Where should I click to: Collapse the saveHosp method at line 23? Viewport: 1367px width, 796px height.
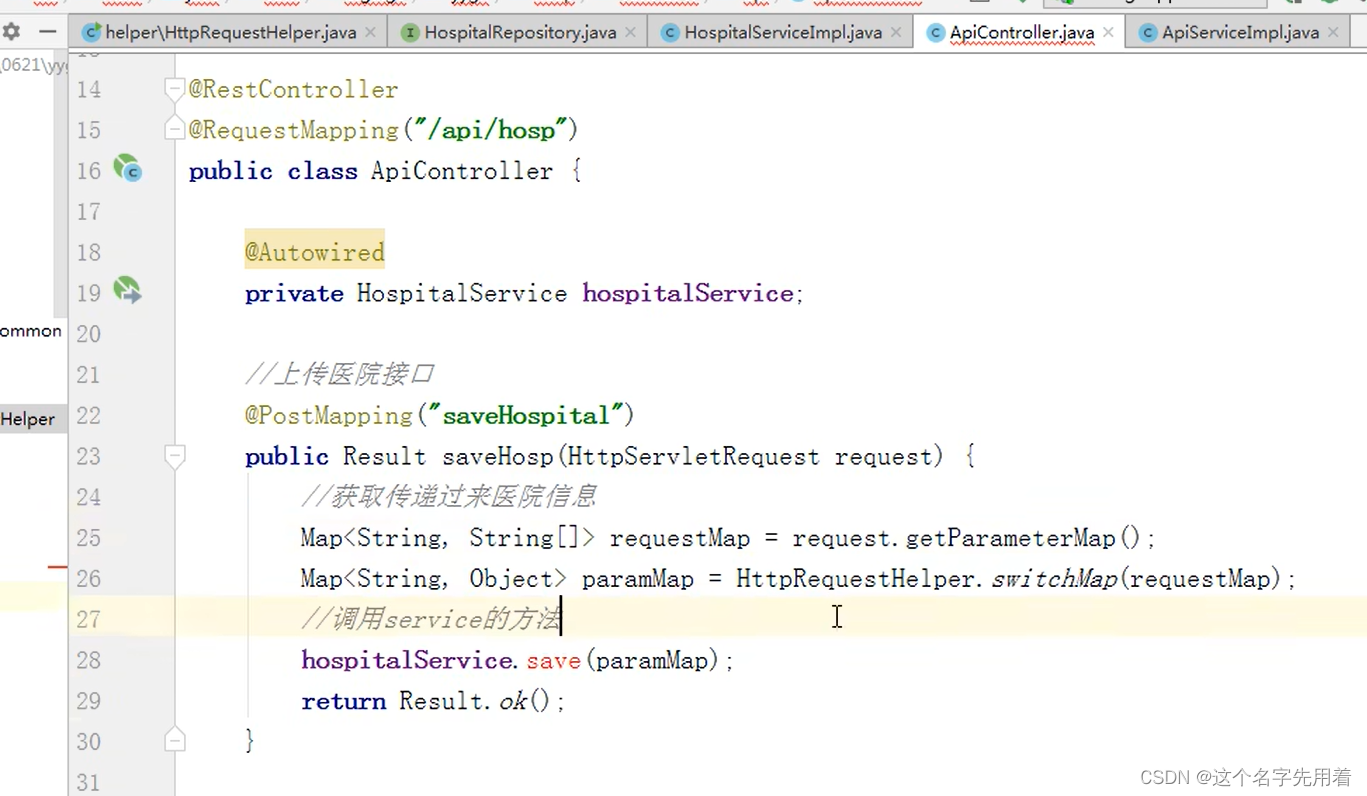pyautogui.click(x=175, y=457)
